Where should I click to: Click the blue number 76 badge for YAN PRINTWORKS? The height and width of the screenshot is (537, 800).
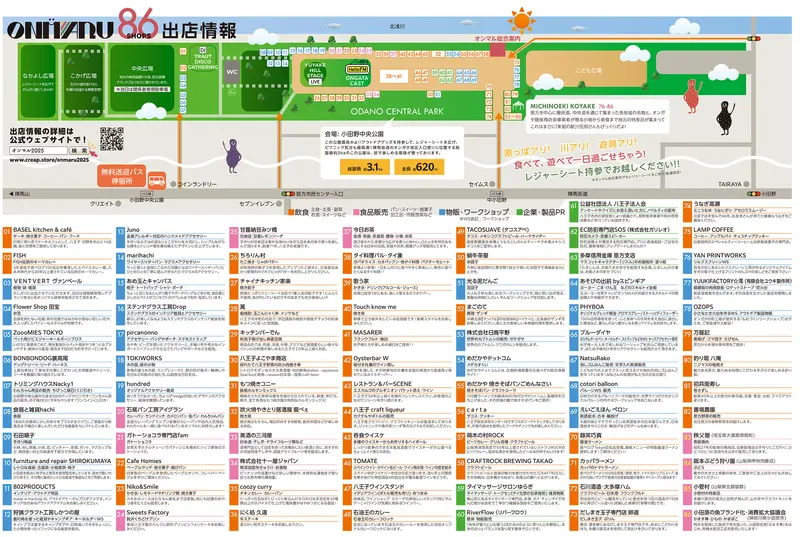point(687,264)
